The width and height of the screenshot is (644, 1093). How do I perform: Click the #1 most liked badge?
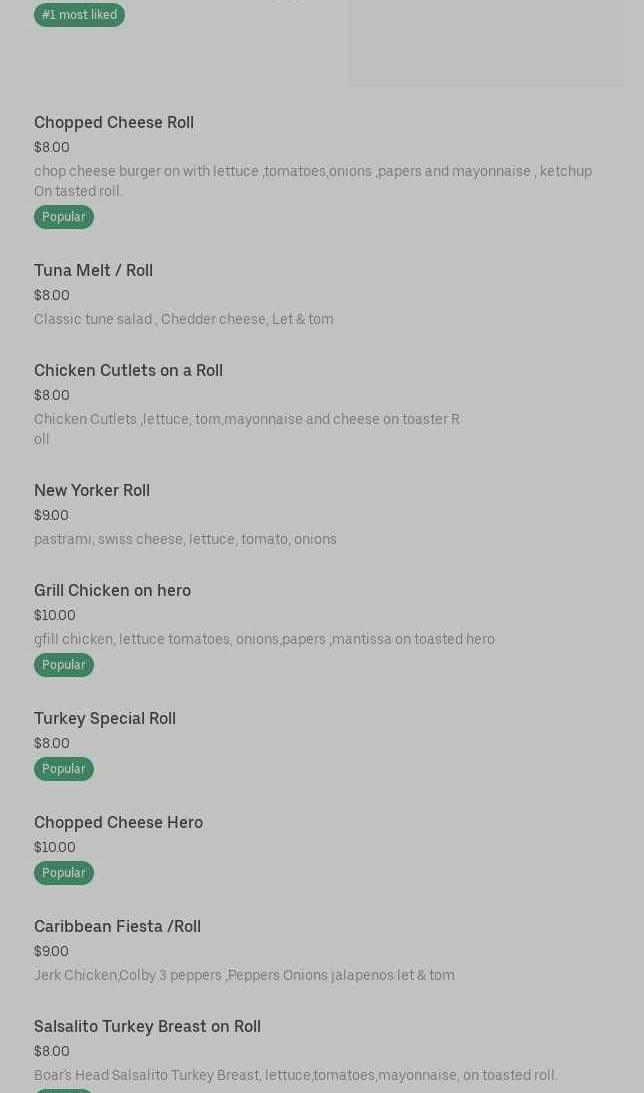pos(79,15)
